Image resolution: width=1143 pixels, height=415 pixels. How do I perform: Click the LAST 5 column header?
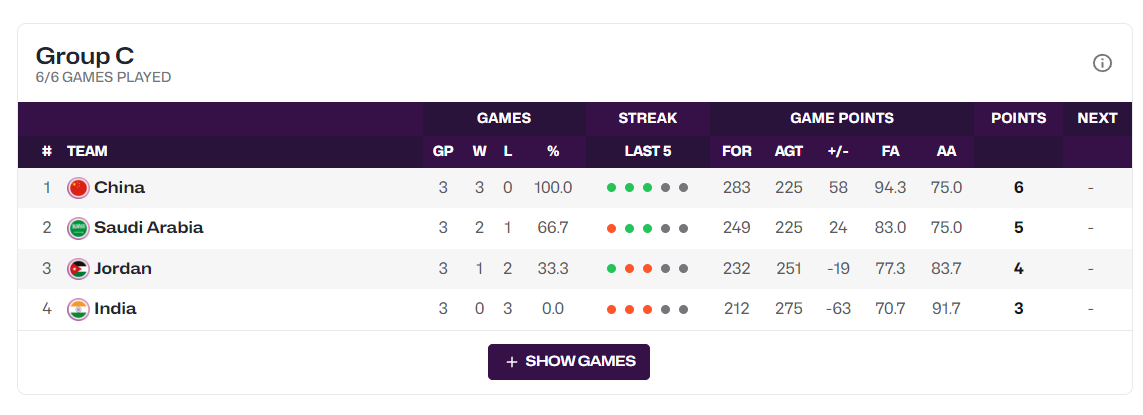tap(647, 152)
